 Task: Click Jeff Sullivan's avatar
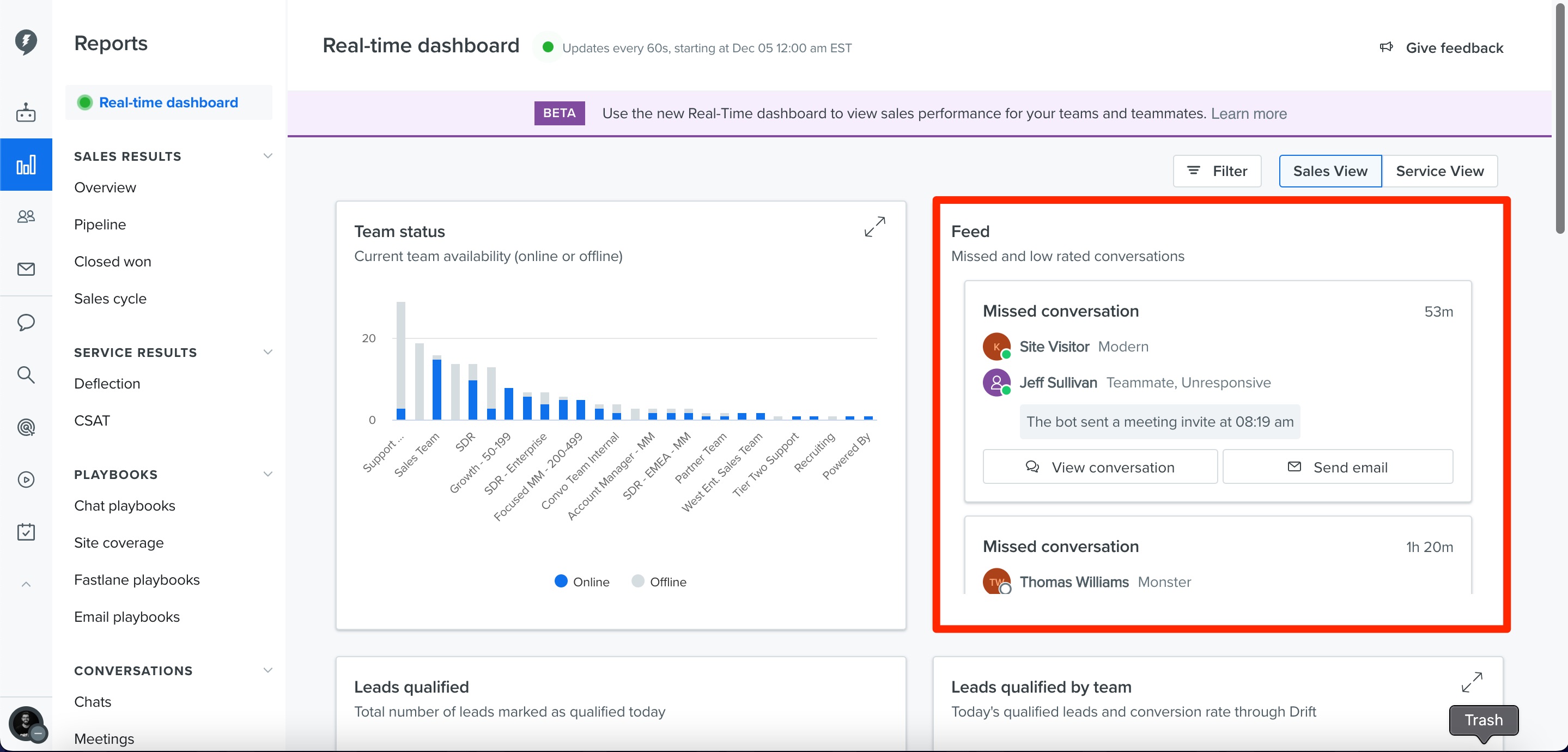pyautogui.click(x=996, y=383)
